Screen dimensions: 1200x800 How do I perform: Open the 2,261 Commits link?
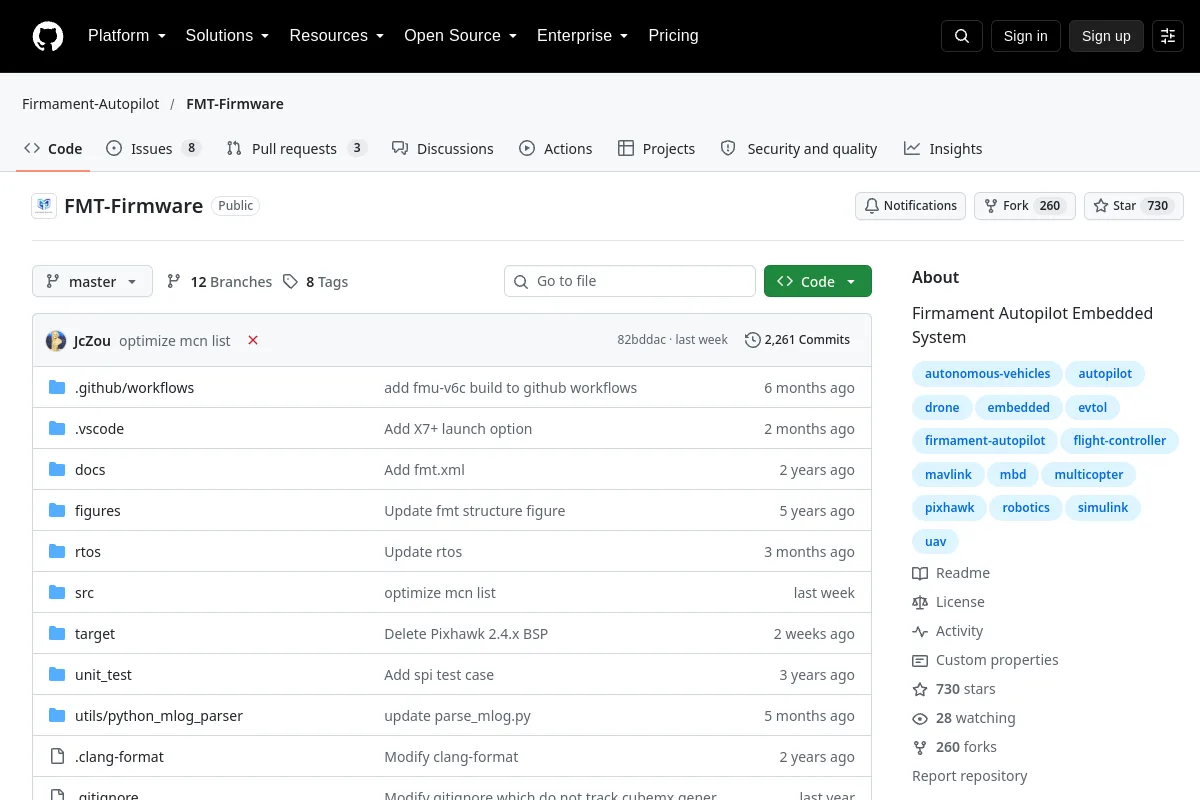pos(797,340)
